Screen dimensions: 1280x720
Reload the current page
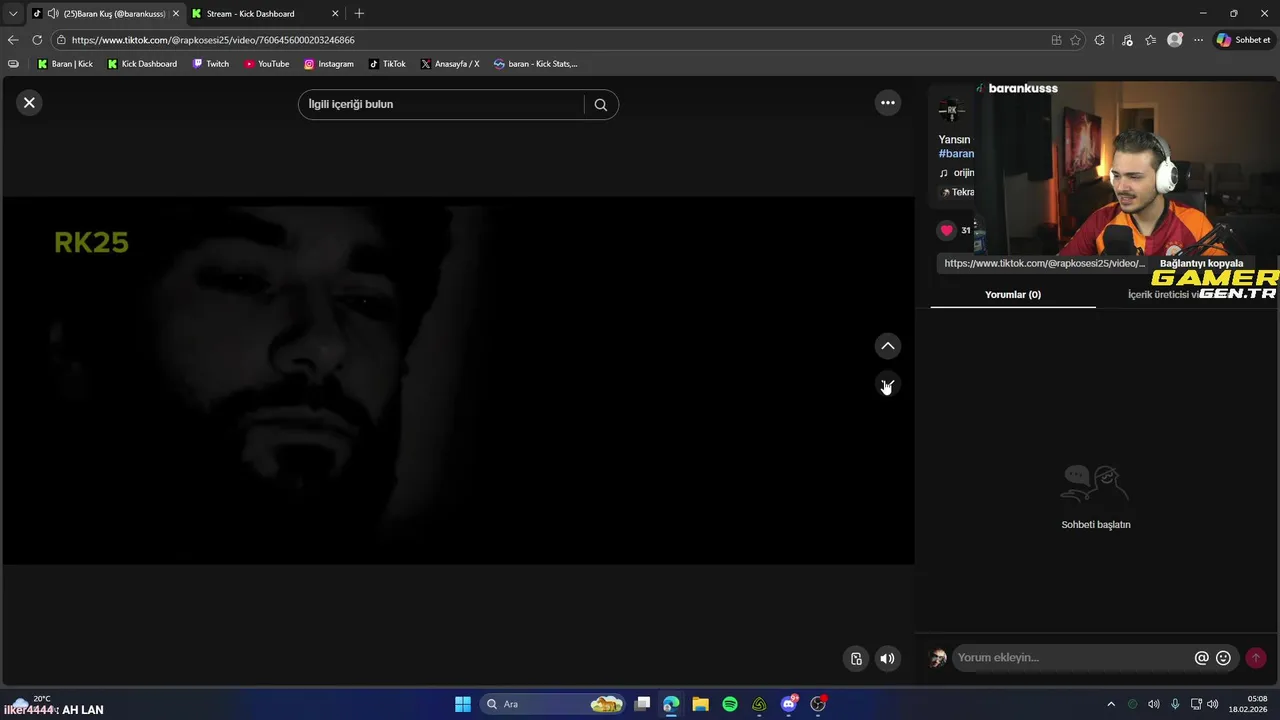(37, 40)
